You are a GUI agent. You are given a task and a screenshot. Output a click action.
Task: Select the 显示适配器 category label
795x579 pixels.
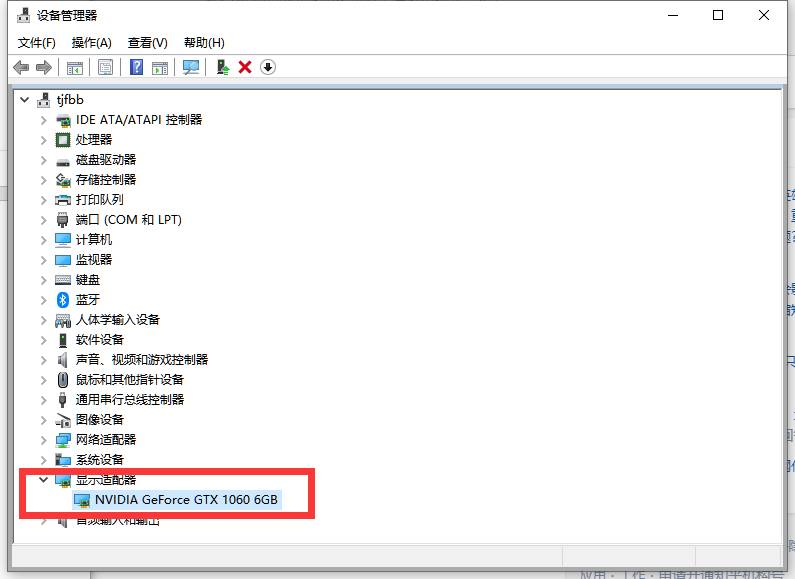coord(106,480)
